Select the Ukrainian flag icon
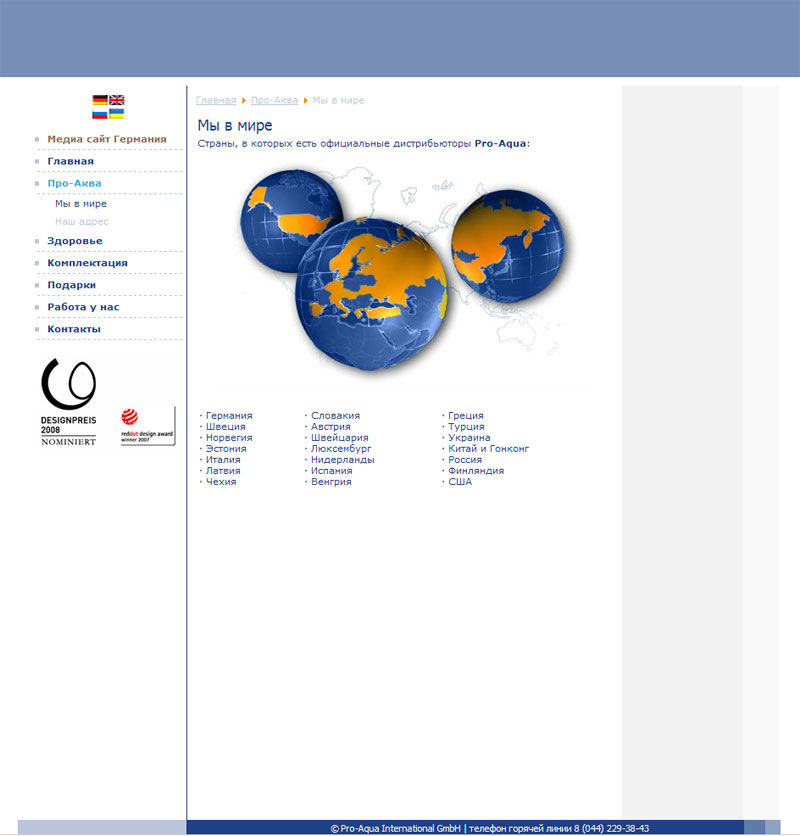800x836 pixels. click(117, 114)
